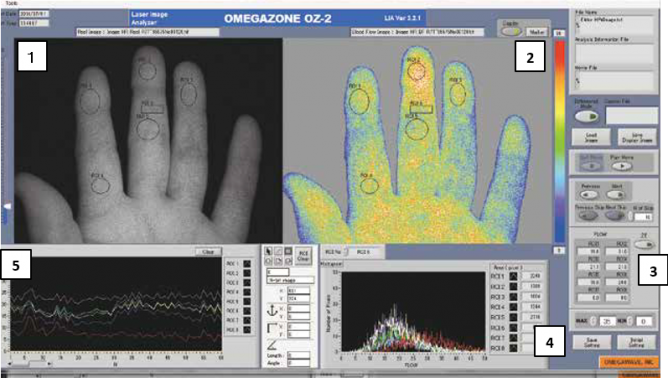This screenshot has width=668, height=378.
Task: Click the File Name text box
Action: click(614, 25)
